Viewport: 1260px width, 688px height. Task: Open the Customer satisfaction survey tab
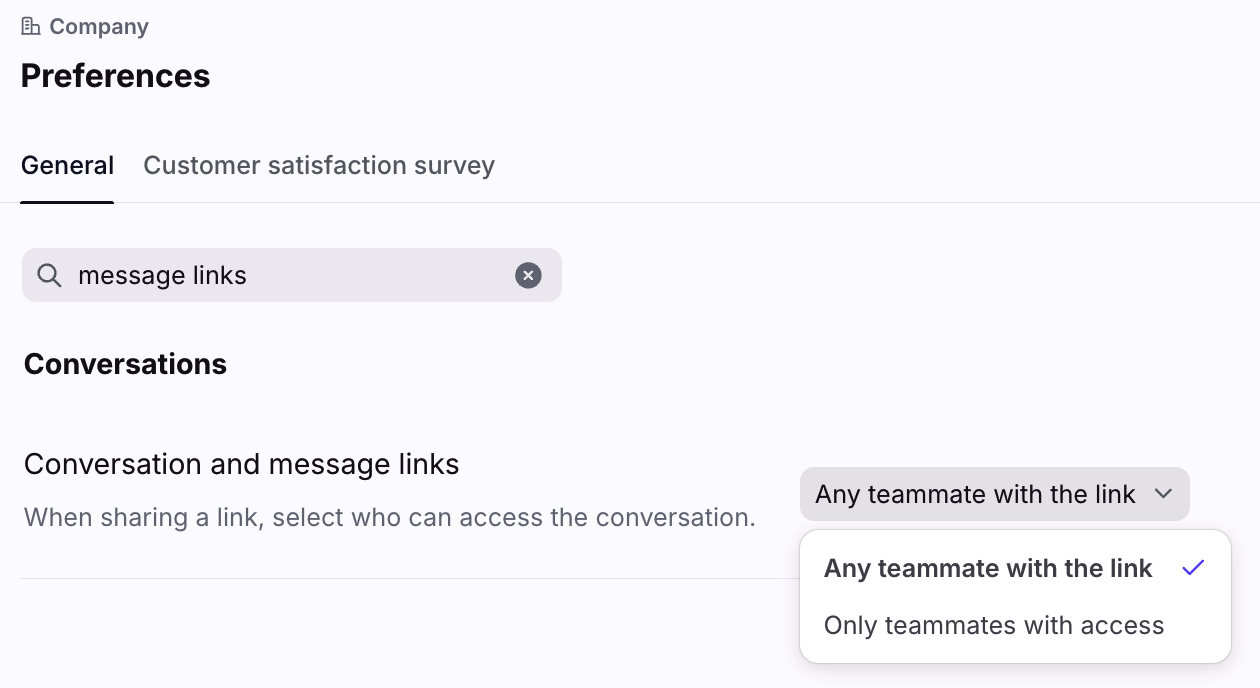(319, 165)
